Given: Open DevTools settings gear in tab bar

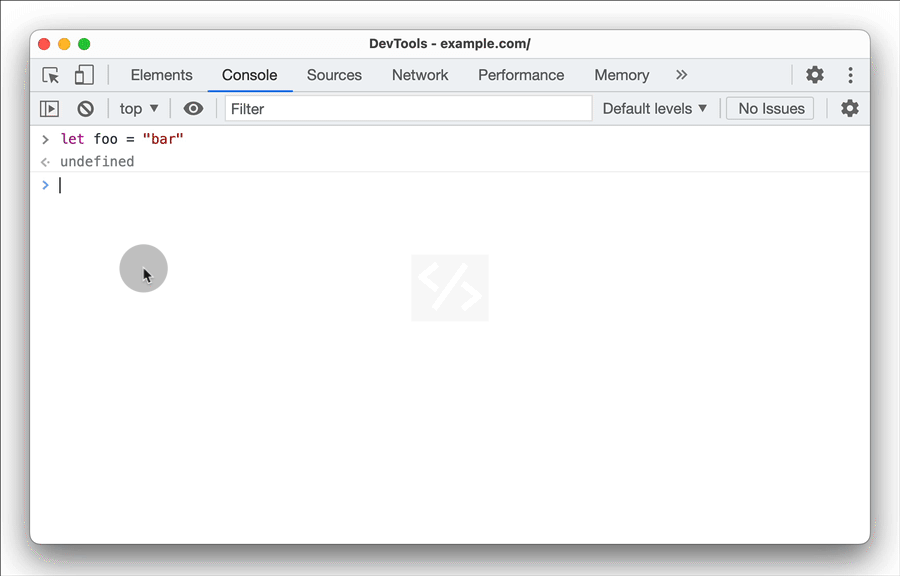Looking at the screenshot, I should (814, 75).
